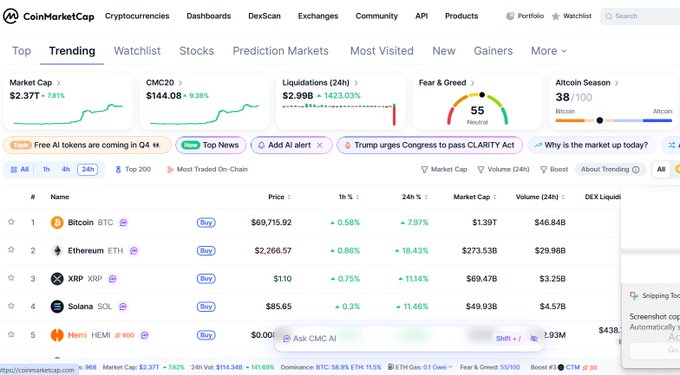Click the flame icon on Trump CLARITY chip

(x=347, y=145)
